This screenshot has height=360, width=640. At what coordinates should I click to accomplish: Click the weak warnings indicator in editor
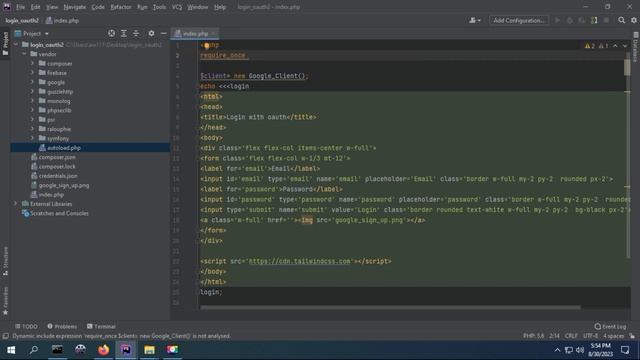603,46
